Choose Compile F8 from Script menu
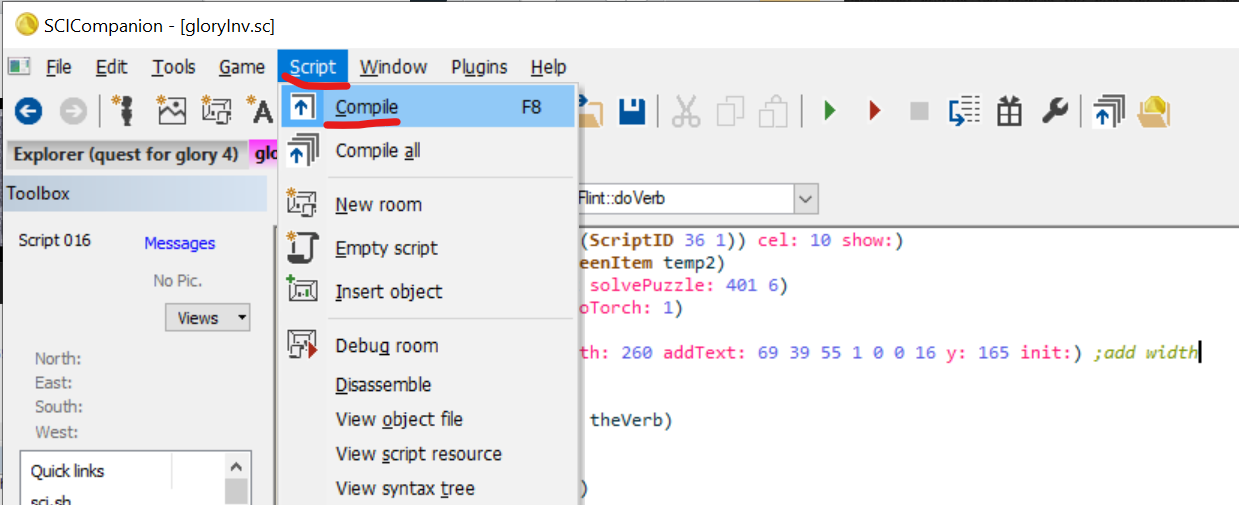This screenshot has height=505, width=1239. [428, 107]
